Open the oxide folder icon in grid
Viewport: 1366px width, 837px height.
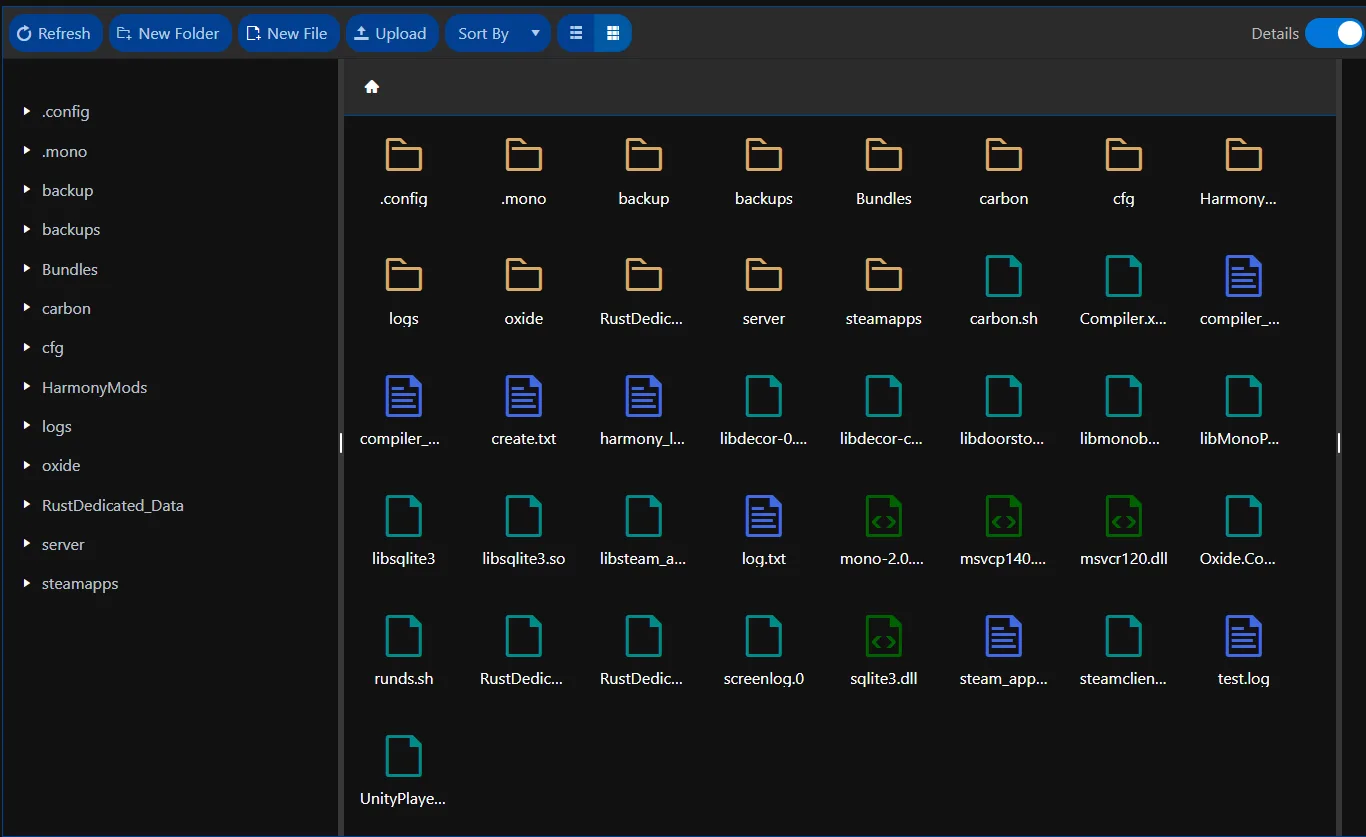[524, 276]
